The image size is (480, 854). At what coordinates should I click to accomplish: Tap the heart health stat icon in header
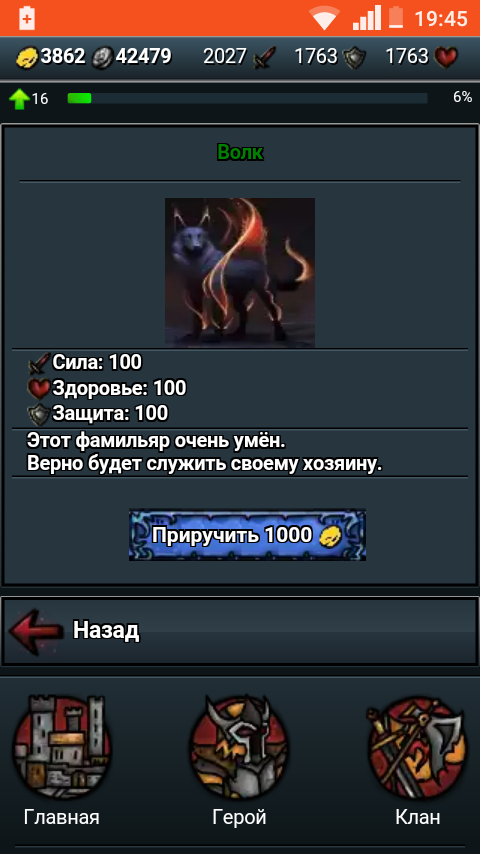point(446,57)
